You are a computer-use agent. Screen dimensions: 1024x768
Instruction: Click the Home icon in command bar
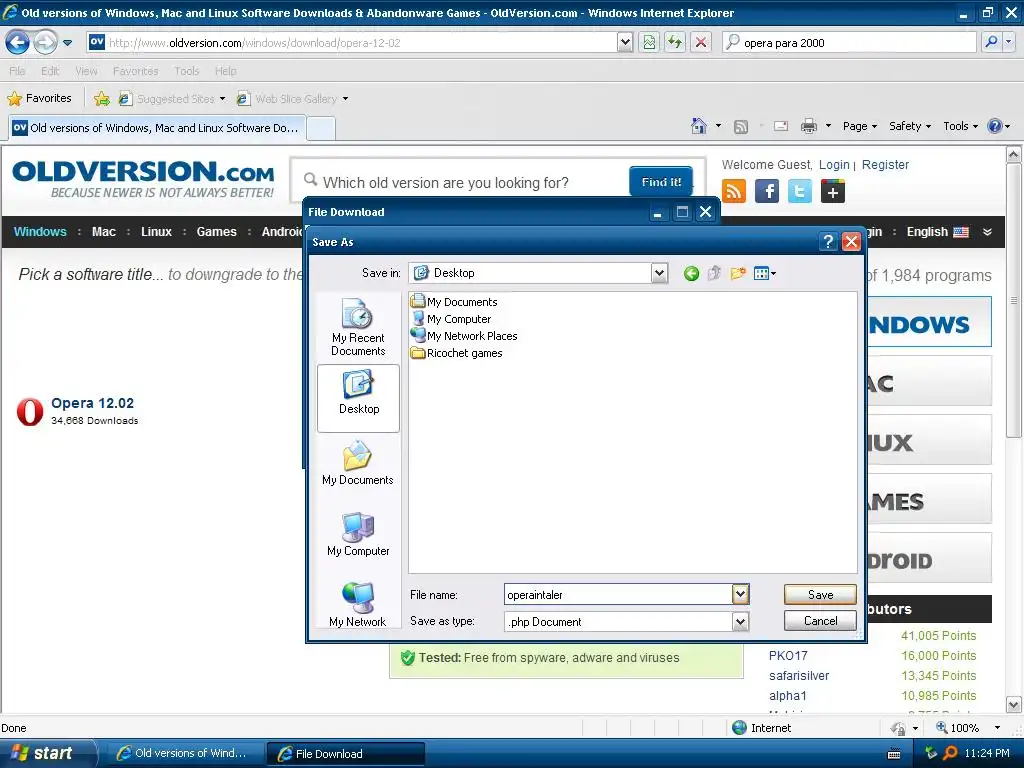(699, 126)
